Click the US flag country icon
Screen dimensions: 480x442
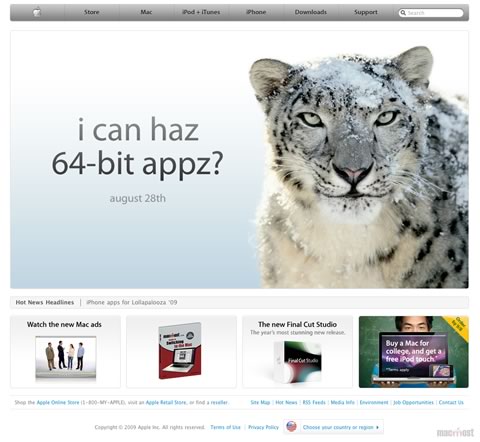pos(291,427)
